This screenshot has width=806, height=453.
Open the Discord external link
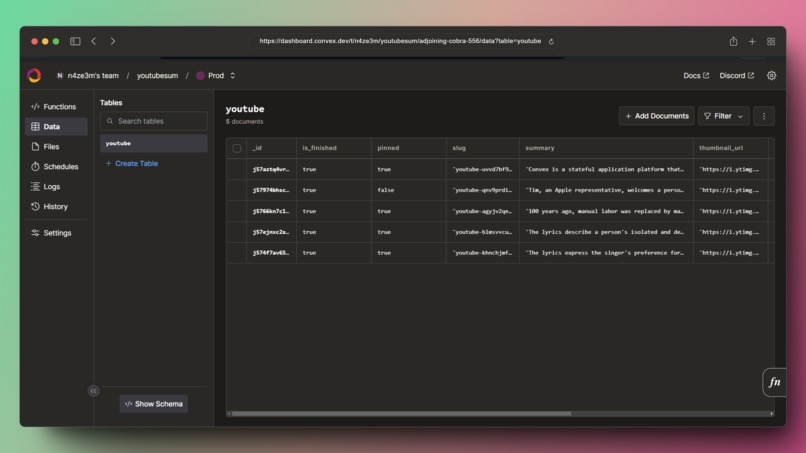pyautogui.click(x=737, y=76)
